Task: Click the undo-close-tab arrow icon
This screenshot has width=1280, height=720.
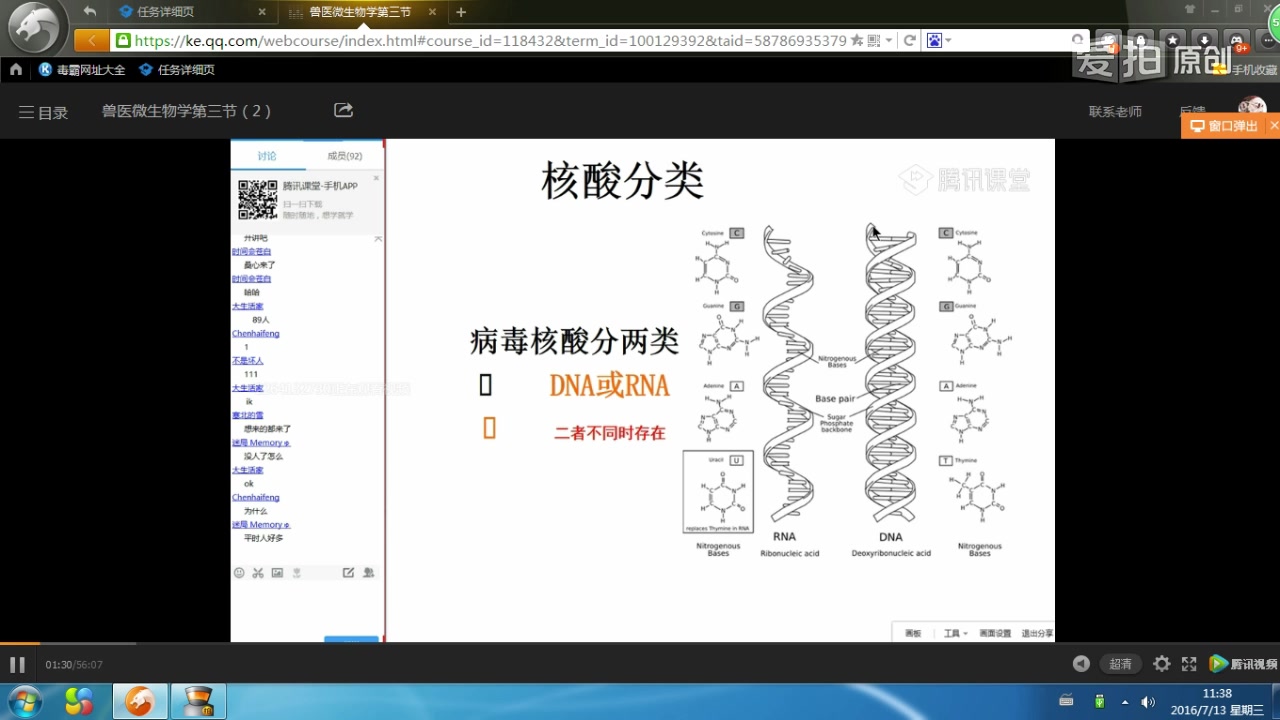Action: pos(90,12)
